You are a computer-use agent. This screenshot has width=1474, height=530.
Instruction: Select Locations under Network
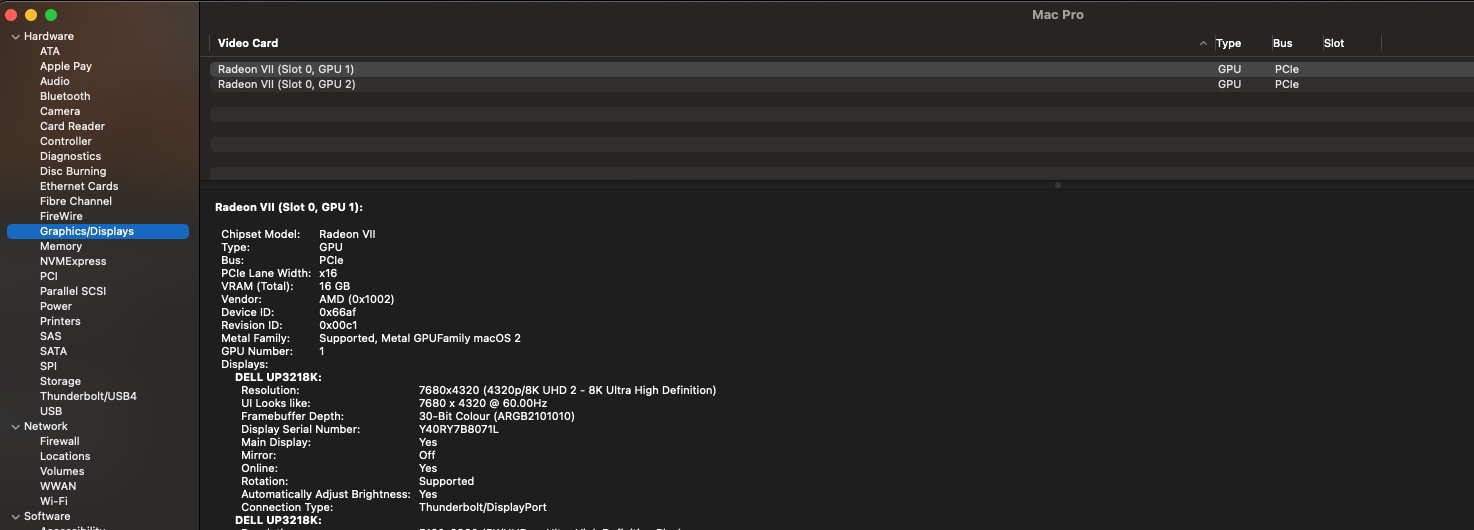click(65, 456)
